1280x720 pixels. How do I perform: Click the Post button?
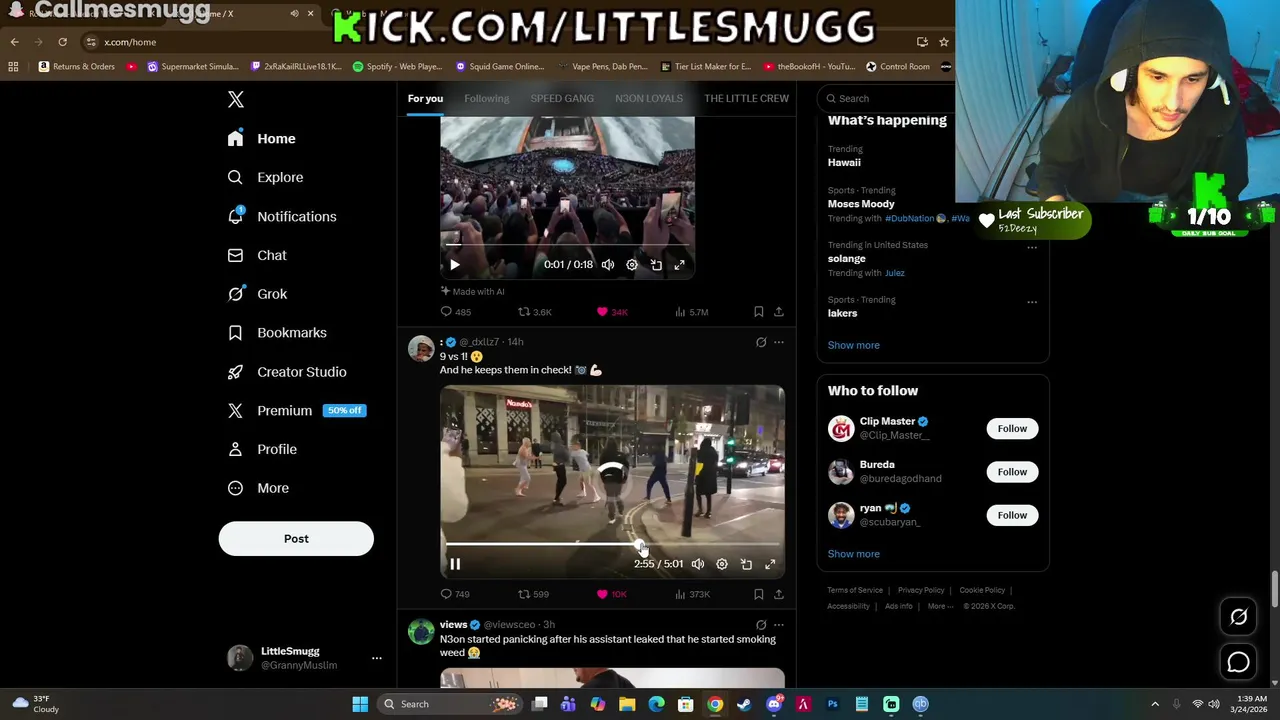pos(296,539)
